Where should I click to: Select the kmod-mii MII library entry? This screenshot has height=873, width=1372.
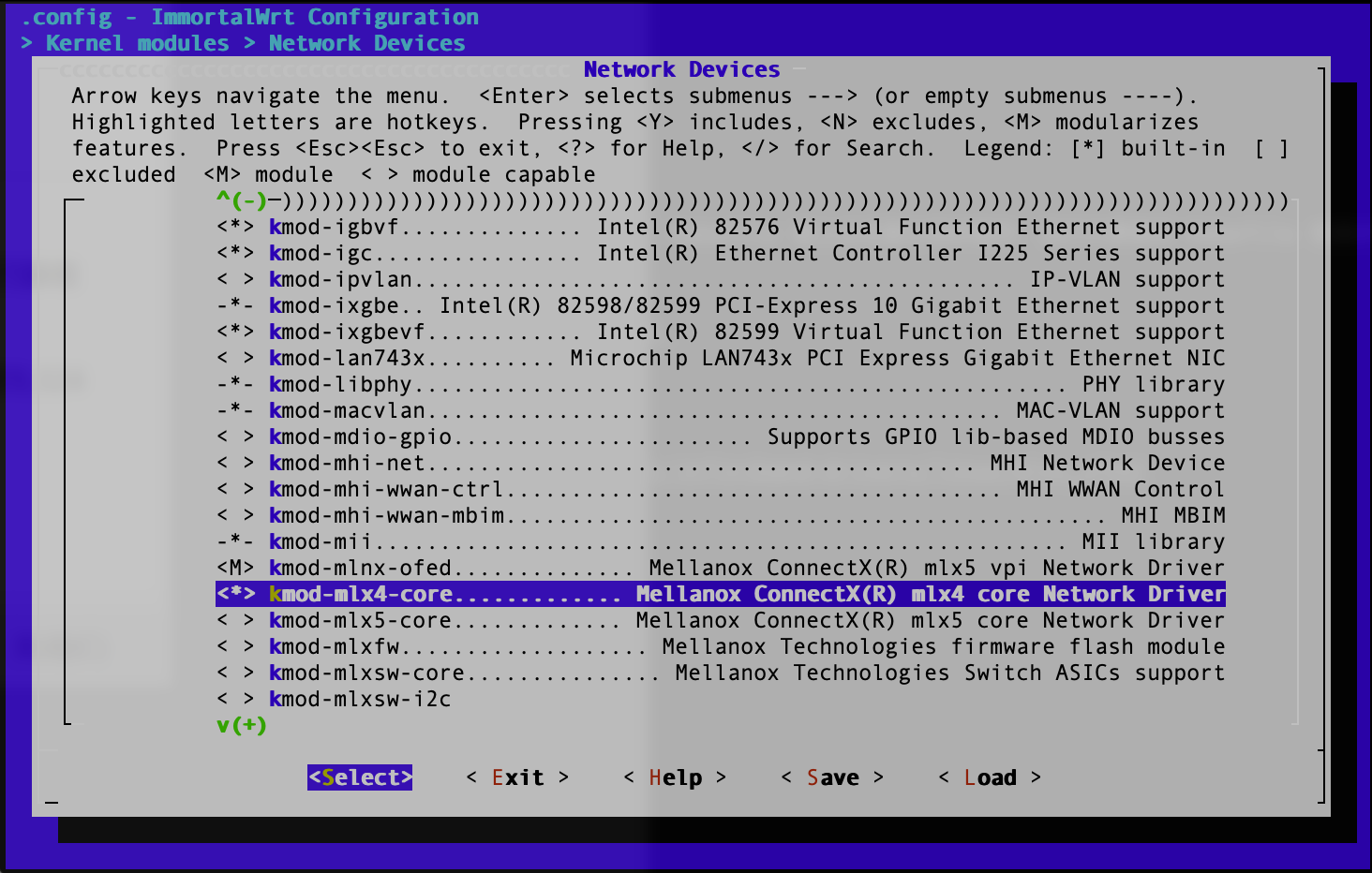coord(721,541)
